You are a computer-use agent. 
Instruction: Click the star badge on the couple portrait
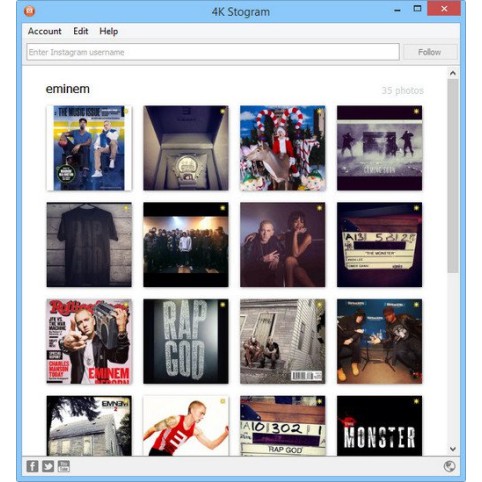(319, 208)
